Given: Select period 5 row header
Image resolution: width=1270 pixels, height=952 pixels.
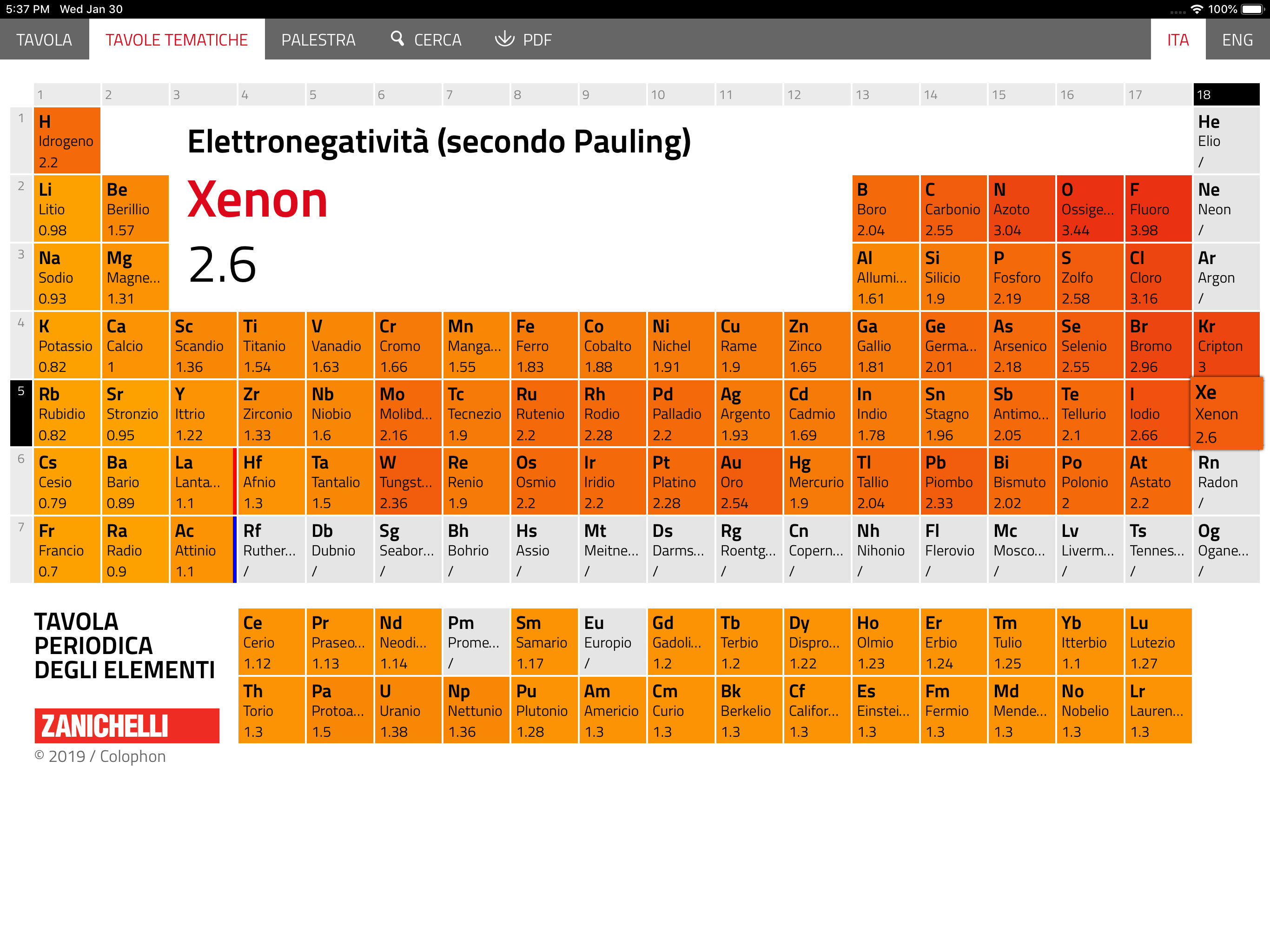Looking at the screenshot, I should (x=20, y=413).
